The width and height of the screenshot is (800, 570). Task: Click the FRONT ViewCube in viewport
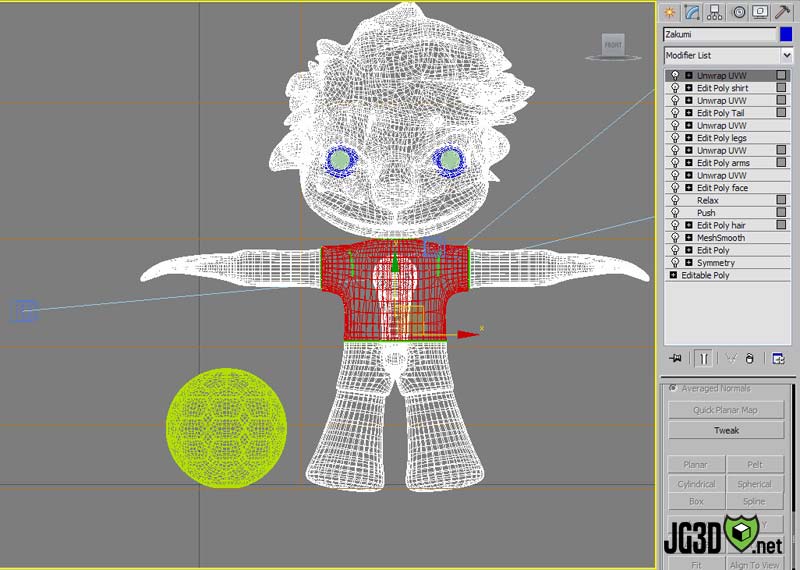[613, 44]
